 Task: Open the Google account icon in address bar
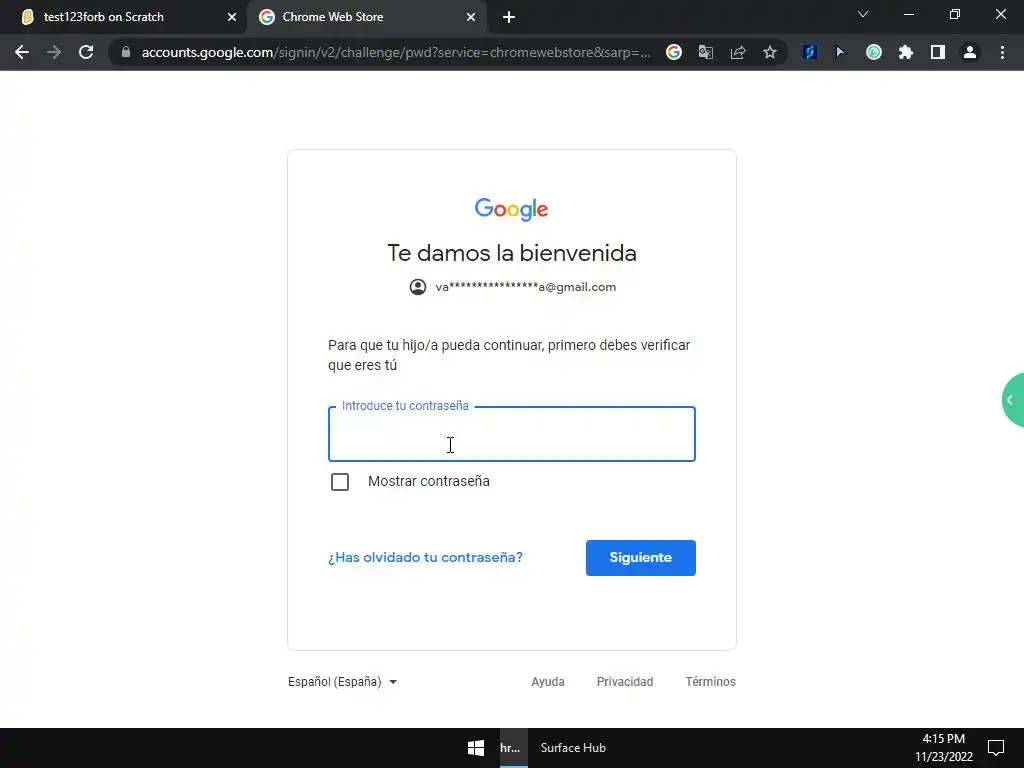coord(674,52)
